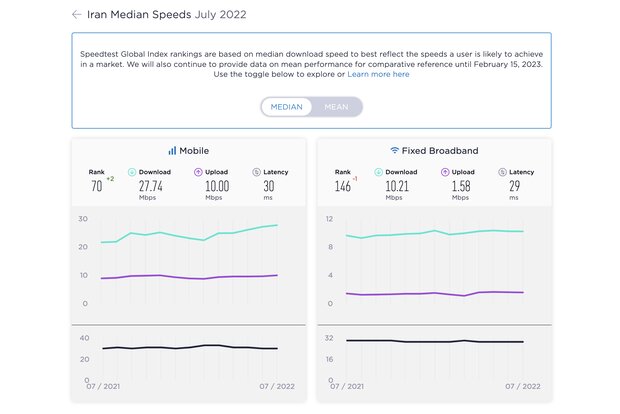Image resolution: width=620 pixels, height=414 pixels.
Task: Click the back arrow beside Iran Median Speeds
Action: click(77, 15)
